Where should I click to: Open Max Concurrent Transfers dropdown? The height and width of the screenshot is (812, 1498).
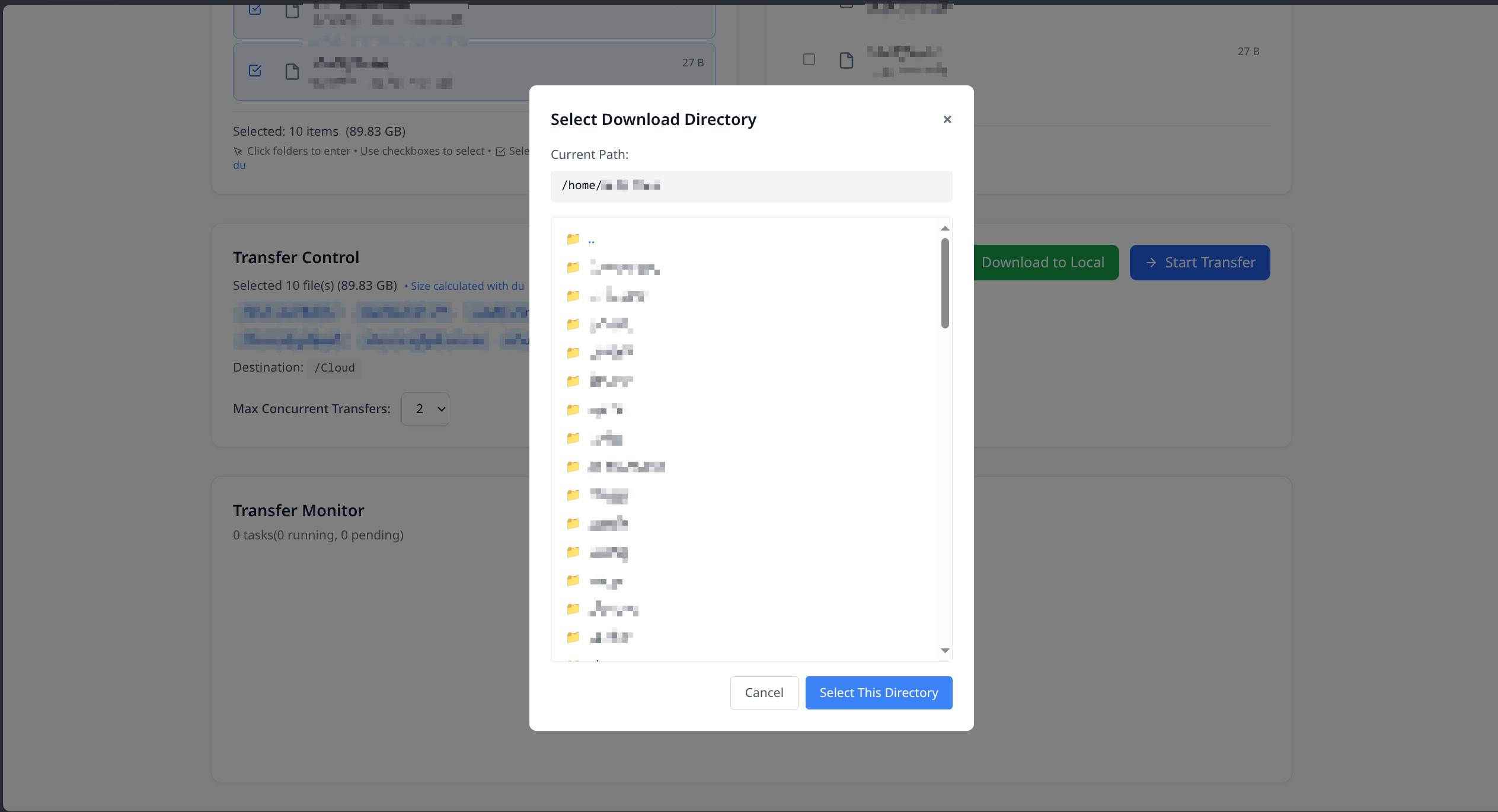pyautogui.click(x=425, y=409)
